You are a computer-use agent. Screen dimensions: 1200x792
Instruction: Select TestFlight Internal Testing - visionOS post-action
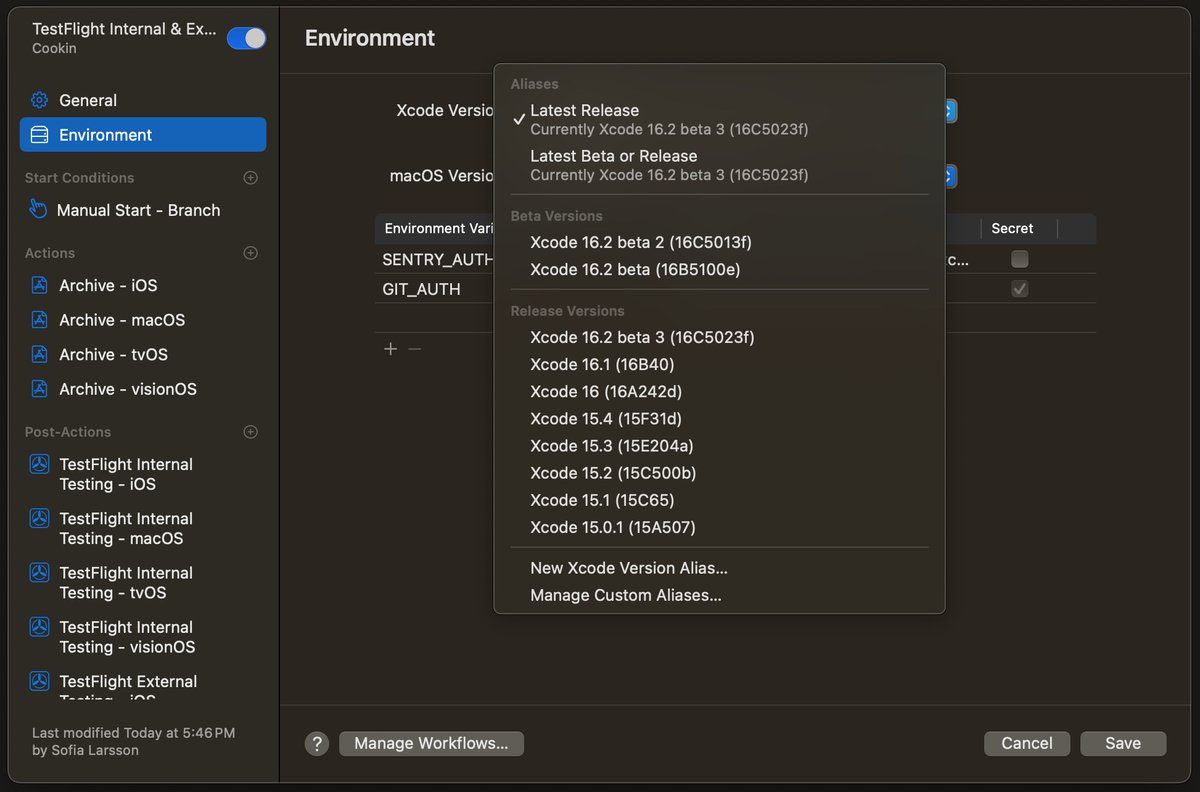click(x=143, y=637)
